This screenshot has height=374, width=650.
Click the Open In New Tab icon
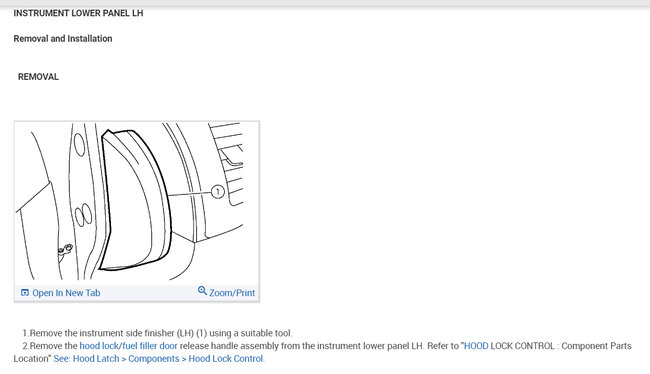[25, 293]
